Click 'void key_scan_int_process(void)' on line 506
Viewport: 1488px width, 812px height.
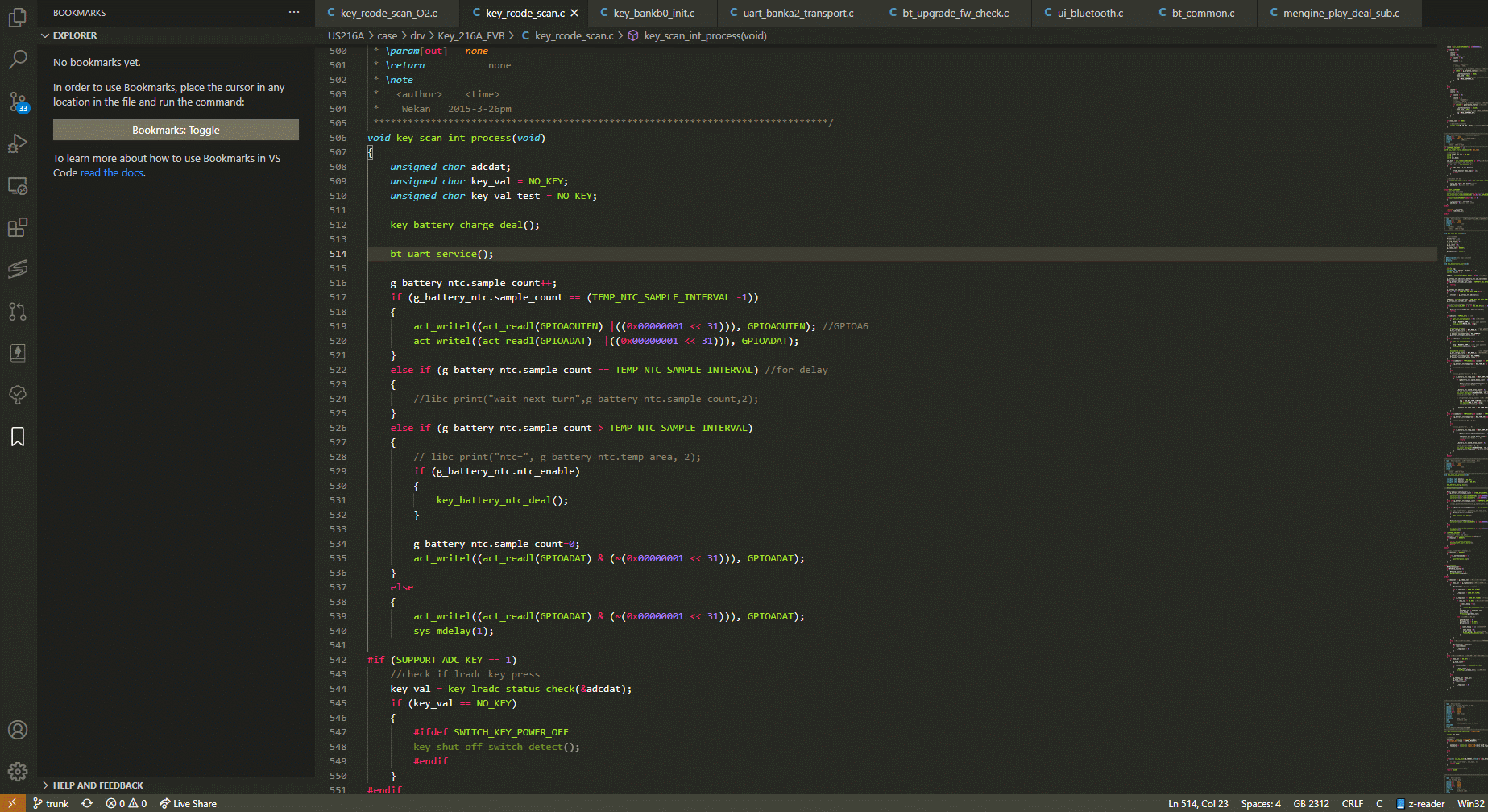click(x=456, y=138)
